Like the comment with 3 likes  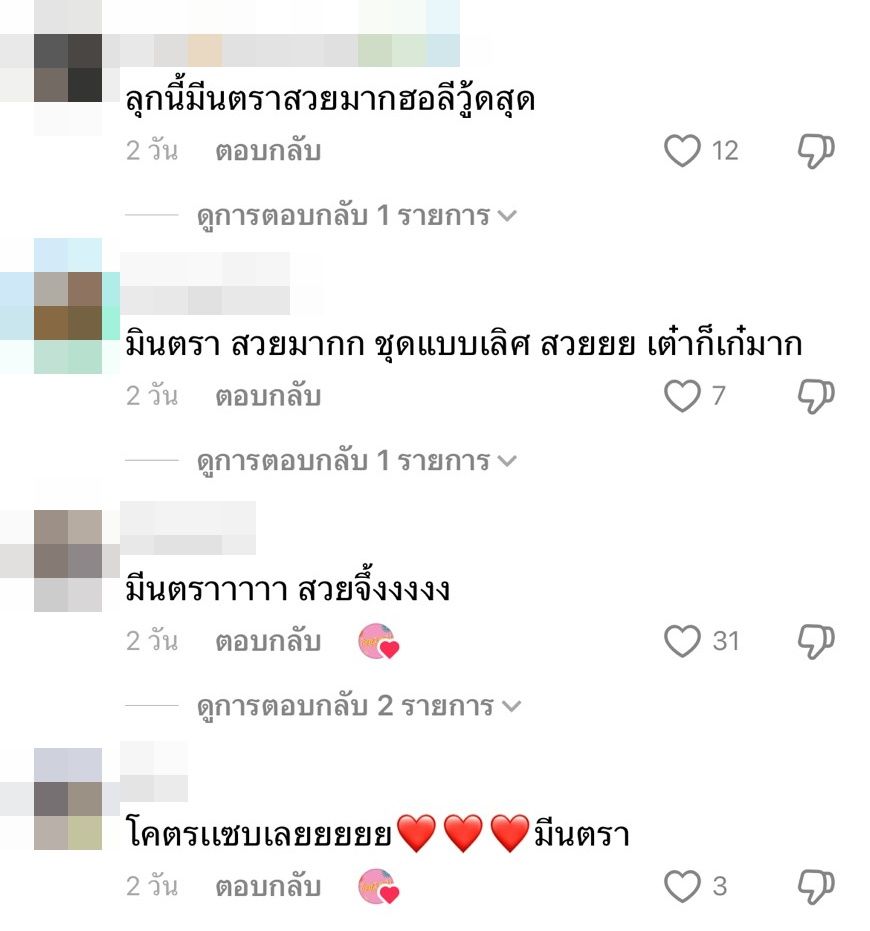(x=682, y=886)
